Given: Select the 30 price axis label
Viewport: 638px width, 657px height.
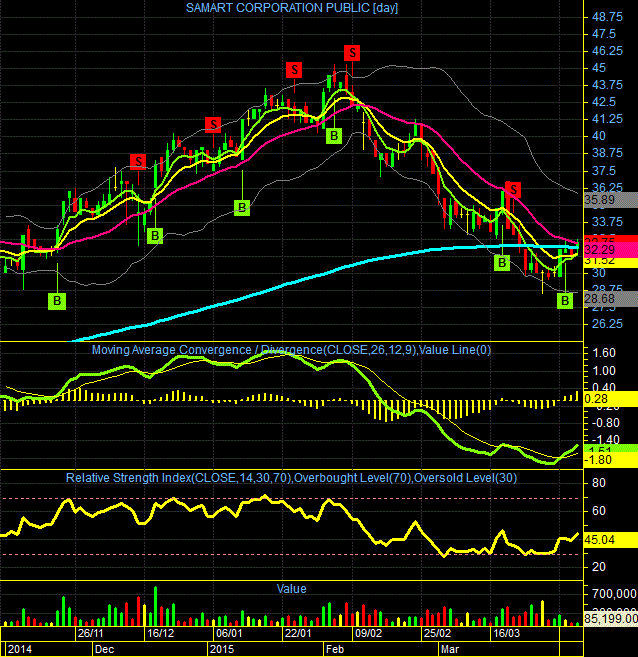Looking at the screenshot, I should (x=599, y=273).
